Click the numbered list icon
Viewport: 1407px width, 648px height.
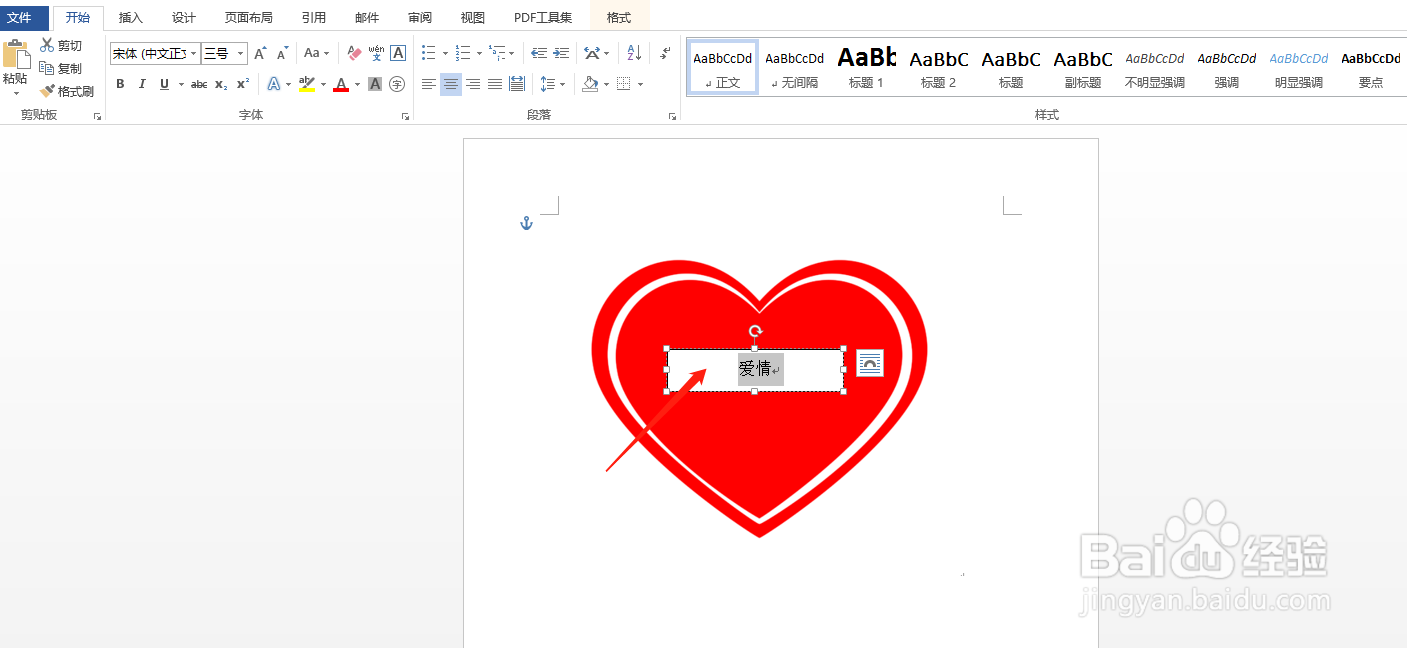[463, 53]
